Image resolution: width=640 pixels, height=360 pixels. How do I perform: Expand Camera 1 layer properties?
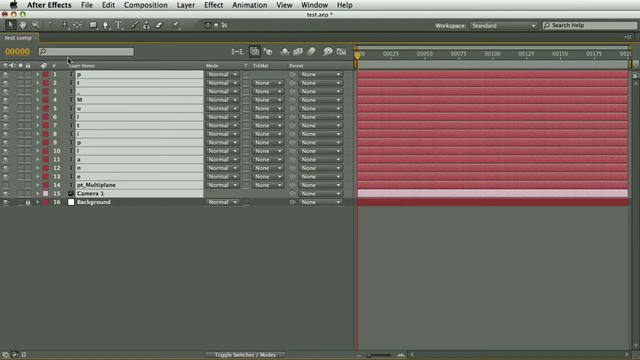click(38, 193)
